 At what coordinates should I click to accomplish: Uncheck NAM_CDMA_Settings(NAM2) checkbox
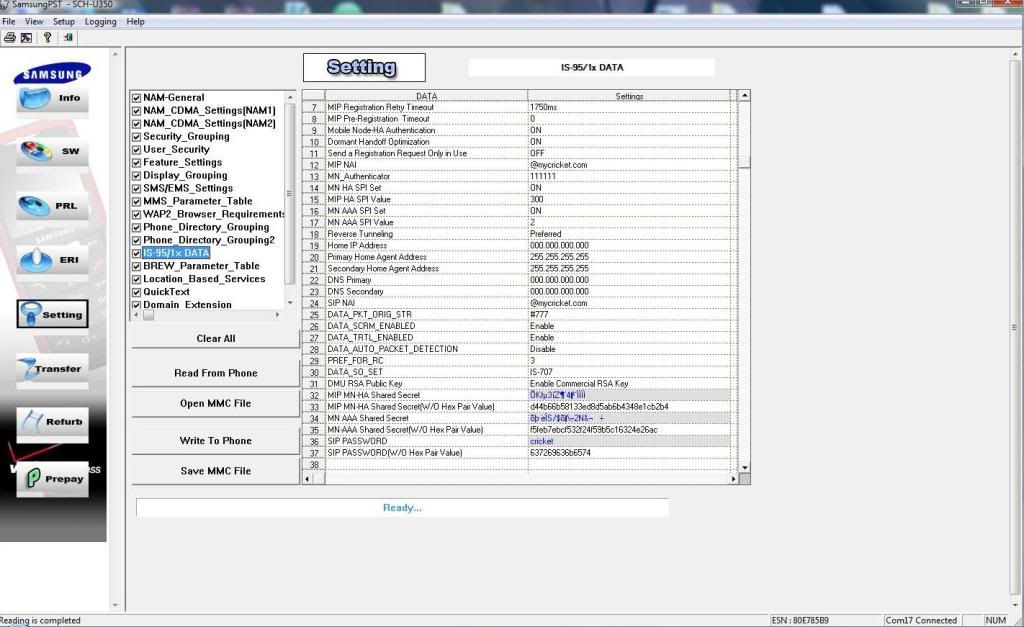(x=136, y=124)
